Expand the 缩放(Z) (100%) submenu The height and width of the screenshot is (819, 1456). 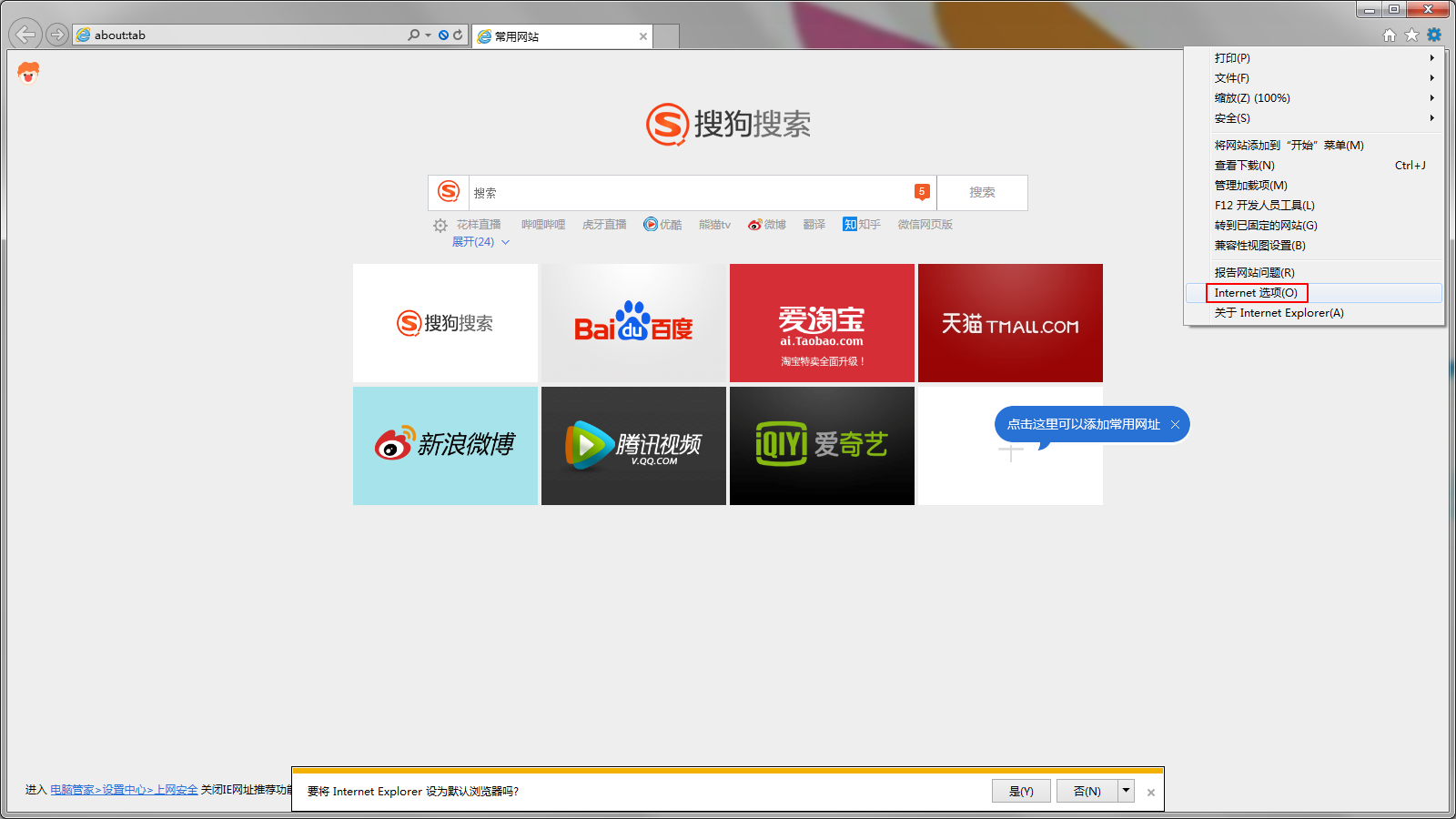pos(1315,97)
